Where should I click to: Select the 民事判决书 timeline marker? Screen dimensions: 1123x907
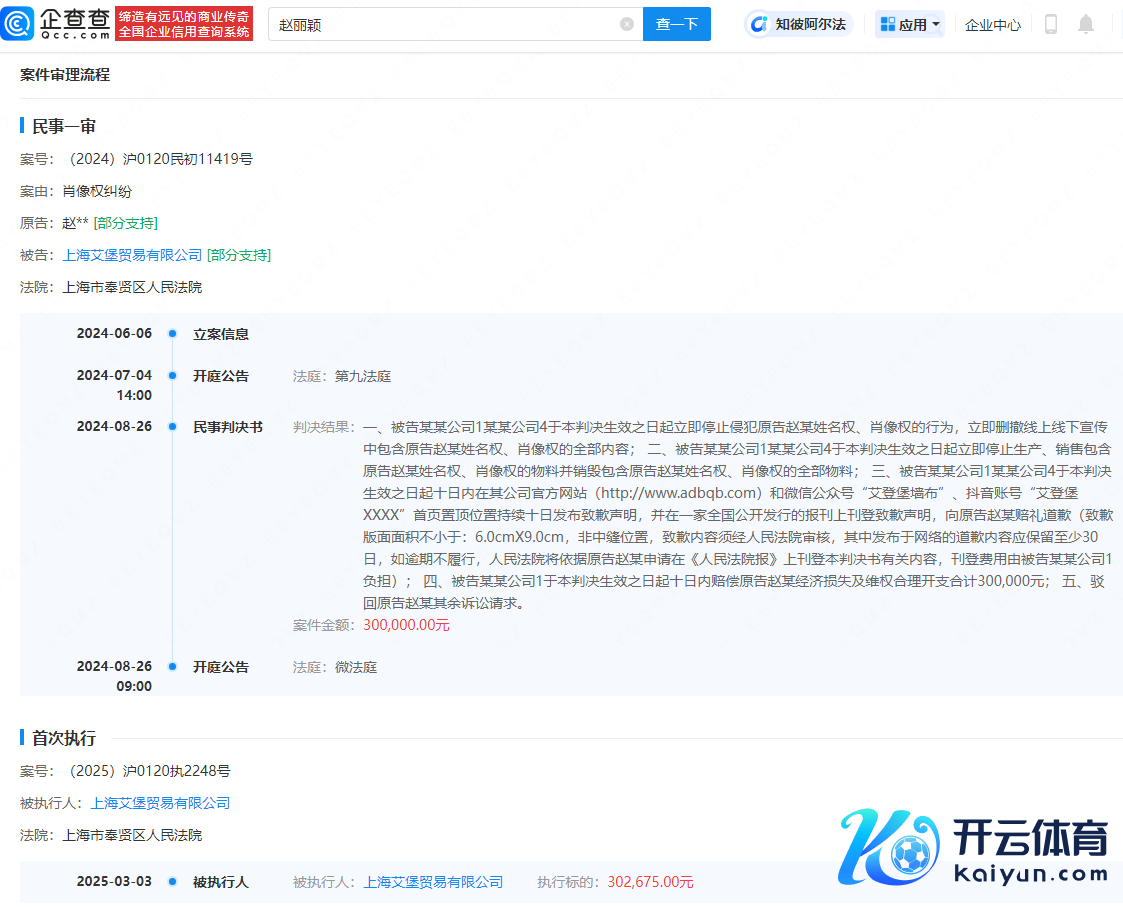pyautogui.click(x=173, y=427)
